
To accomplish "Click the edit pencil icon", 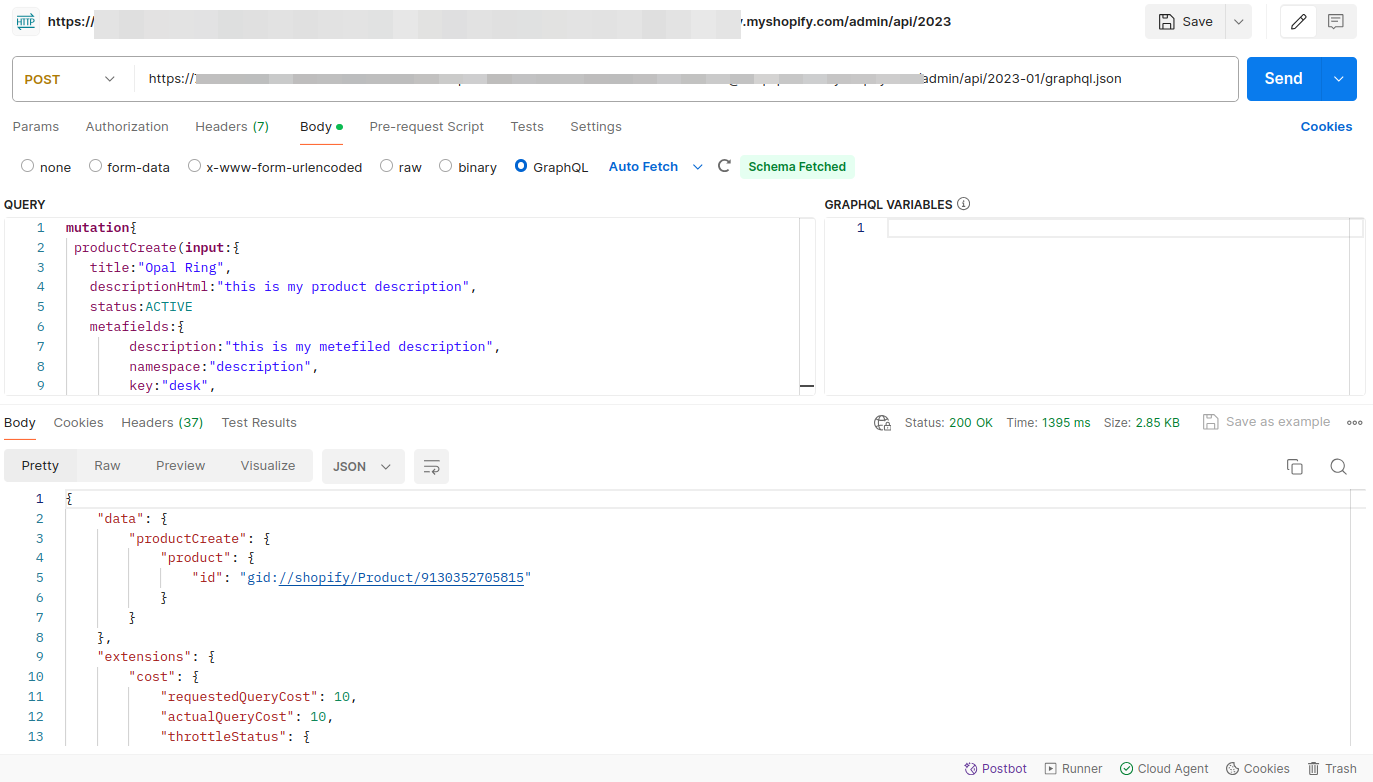I will [x=1298, y=22].
